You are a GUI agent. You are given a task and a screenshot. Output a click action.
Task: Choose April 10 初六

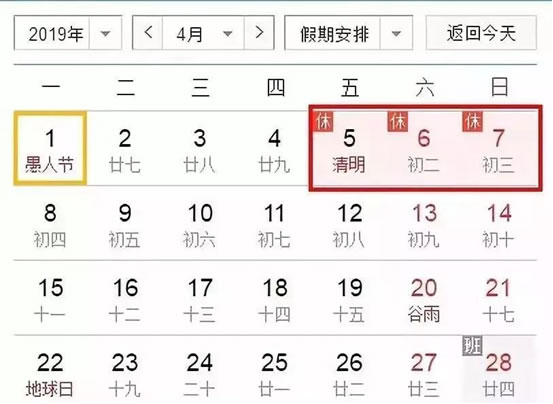pyautogui.click(x=200, y=225)
